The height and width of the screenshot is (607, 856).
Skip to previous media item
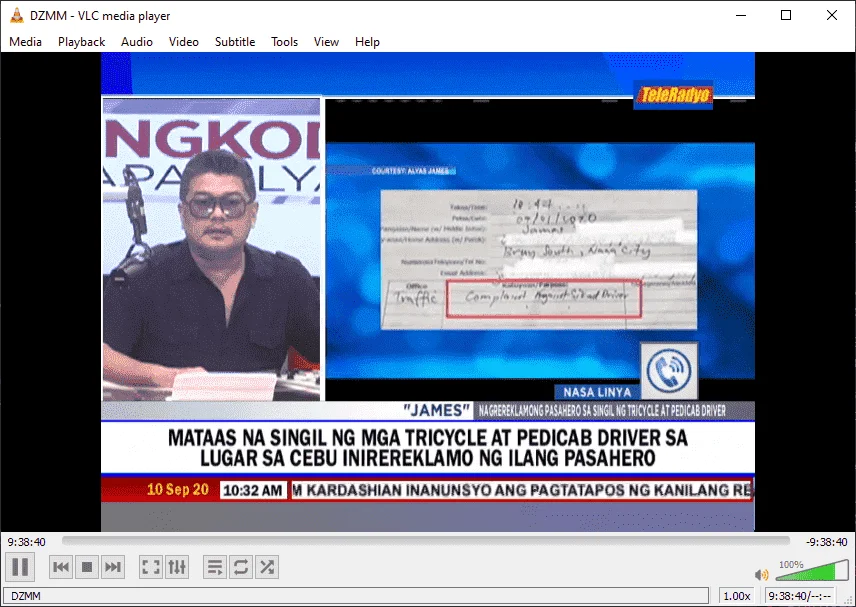click(61, 567)
